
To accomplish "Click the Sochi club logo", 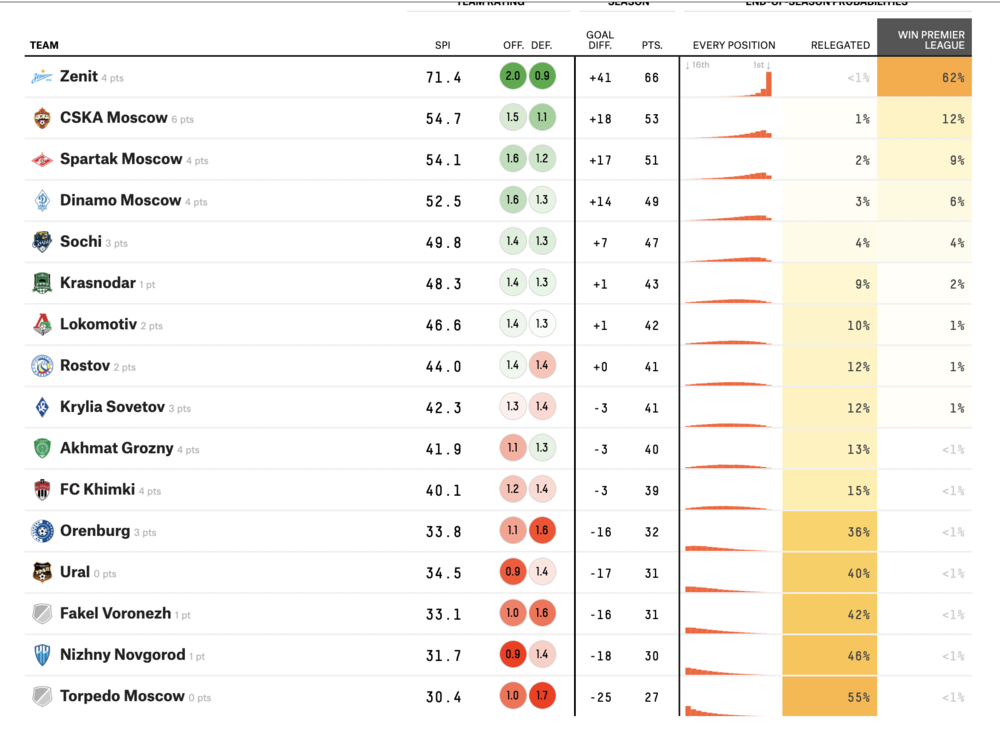I will tap(41, 242).
